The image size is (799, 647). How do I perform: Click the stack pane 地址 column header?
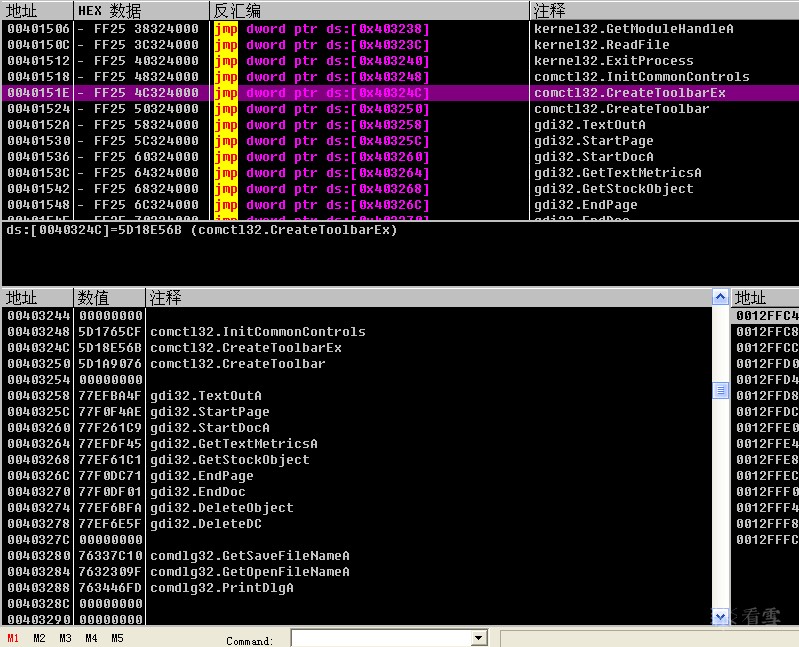[765, 298]
